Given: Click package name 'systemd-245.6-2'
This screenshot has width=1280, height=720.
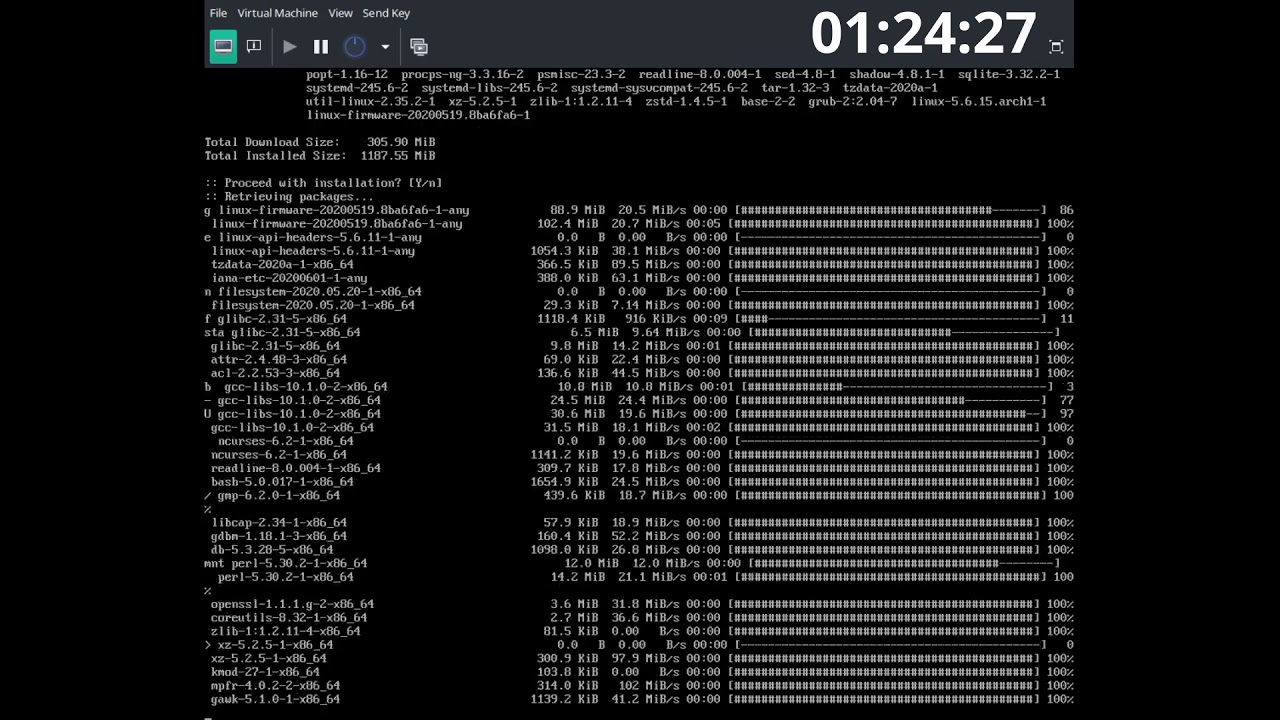Looking at the screenshot, I should (357, 88).
